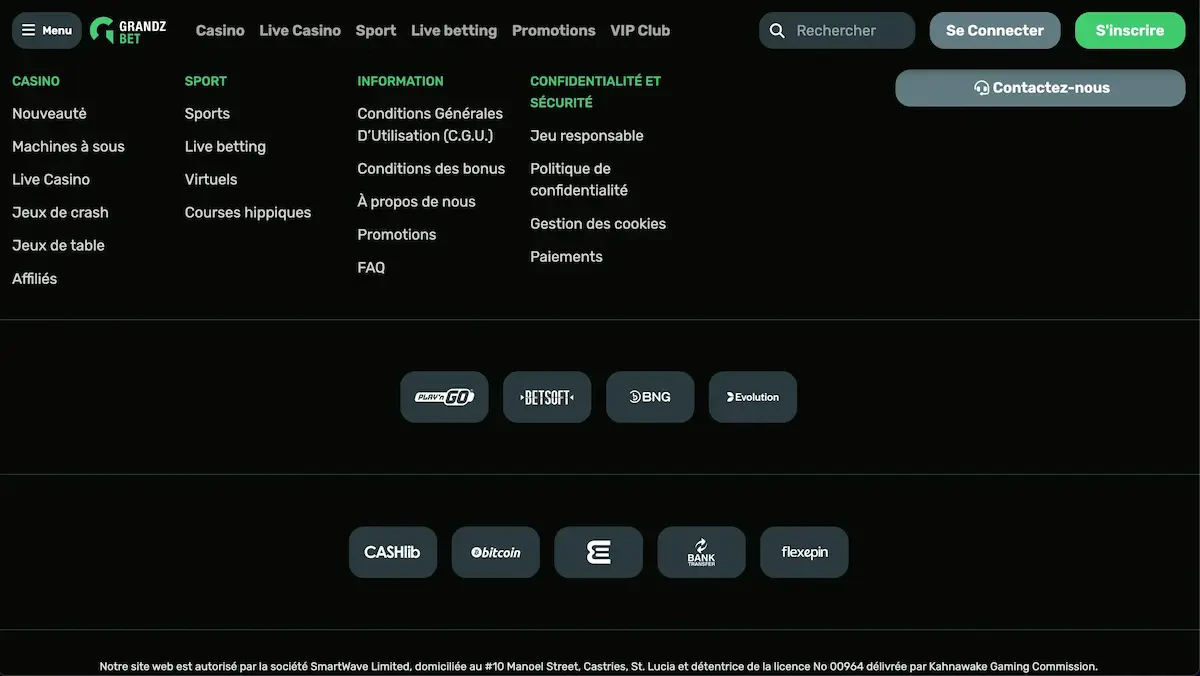Click the Bank Transfer payment icon
The image size is (1200, 676).
[701, 552]
